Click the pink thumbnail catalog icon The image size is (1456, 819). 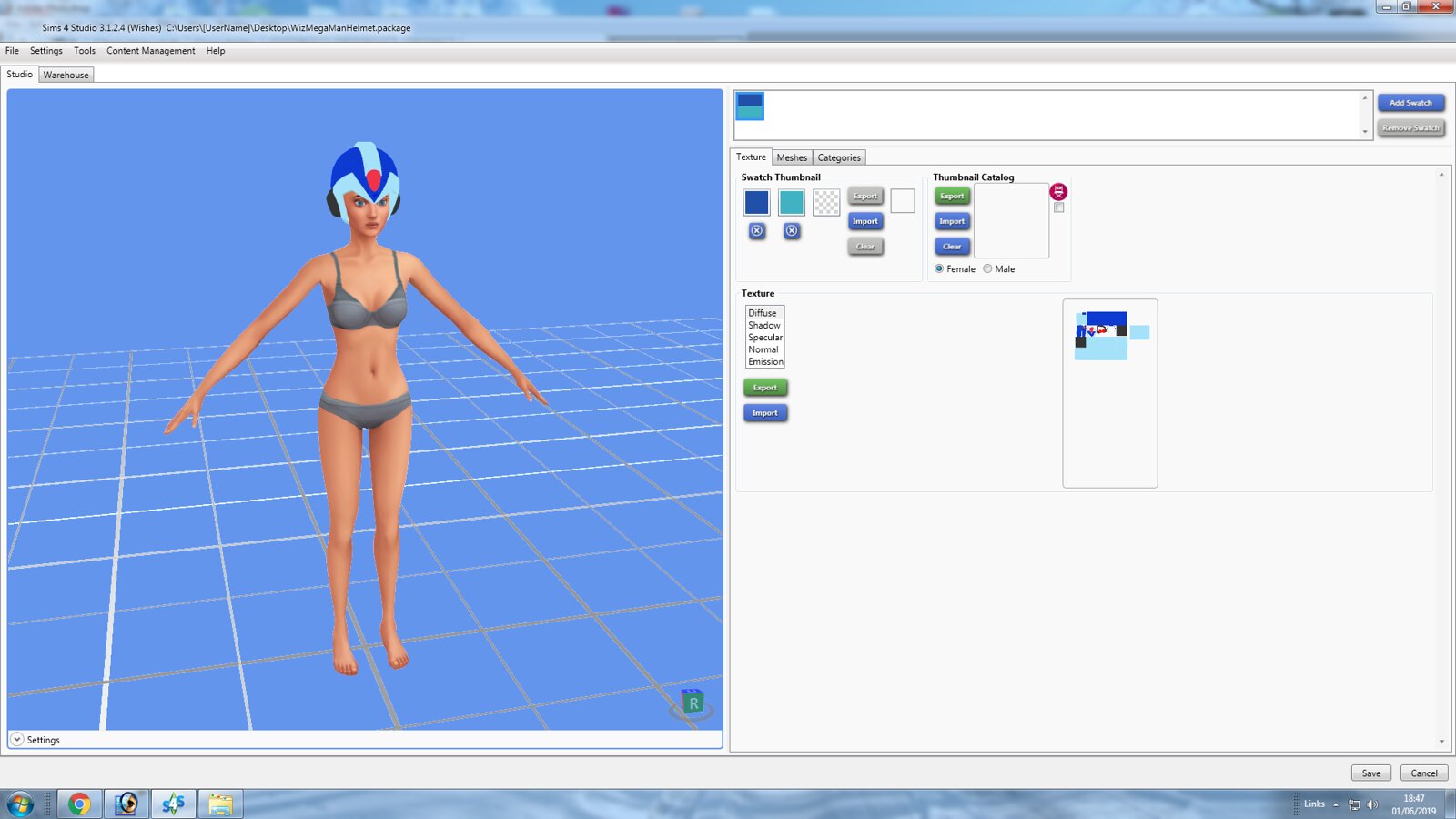coord(1058,191)
